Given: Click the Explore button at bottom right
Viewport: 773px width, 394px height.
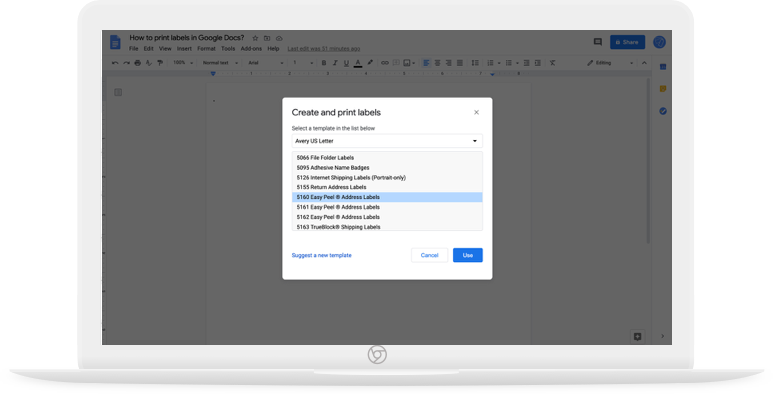Looking at the screenshot, I should tap(637, 336).
